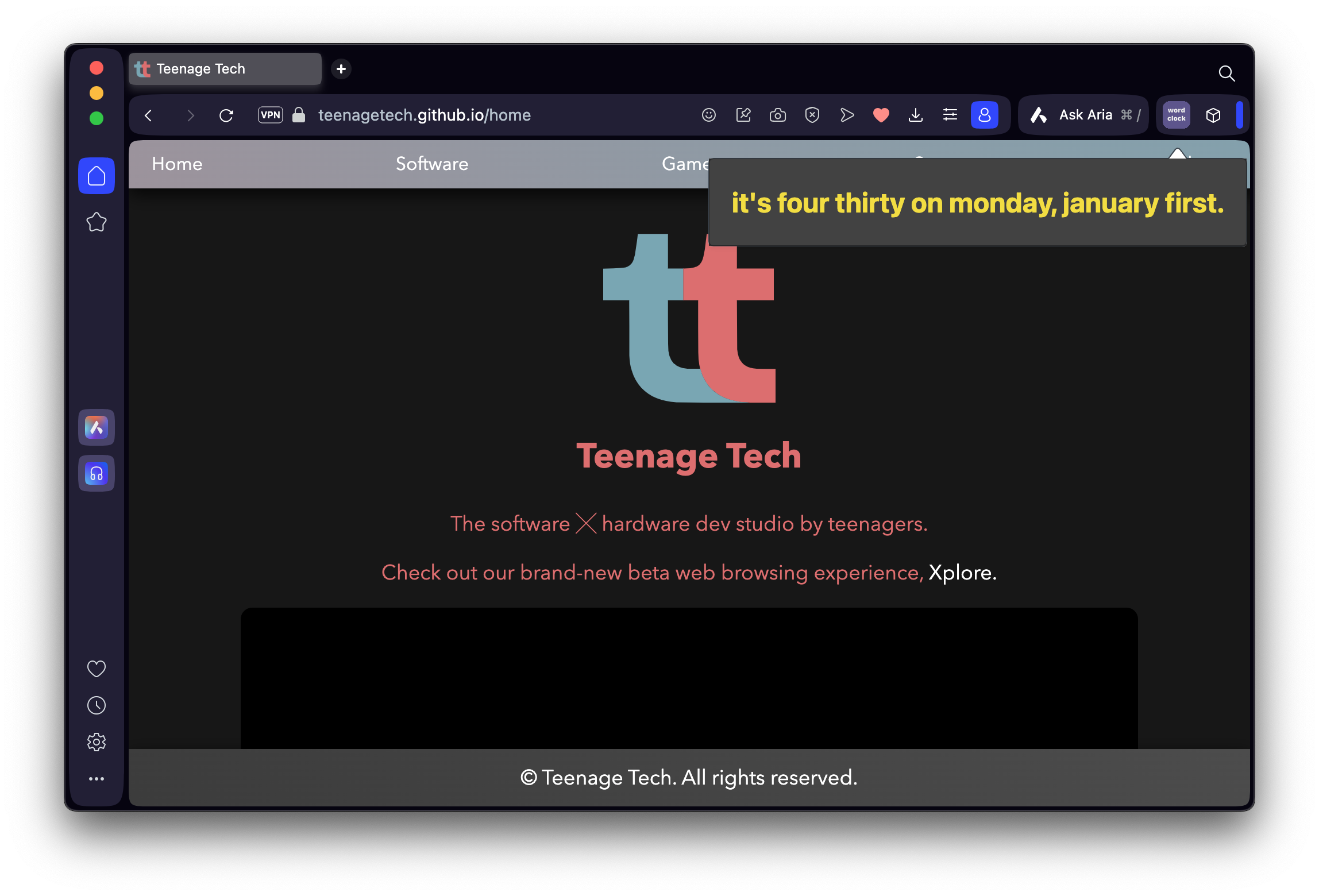The image size is (1319, 896).
Task: Click the send play-arrow icon
Action: pyautogui.click(x=847, y=115)
